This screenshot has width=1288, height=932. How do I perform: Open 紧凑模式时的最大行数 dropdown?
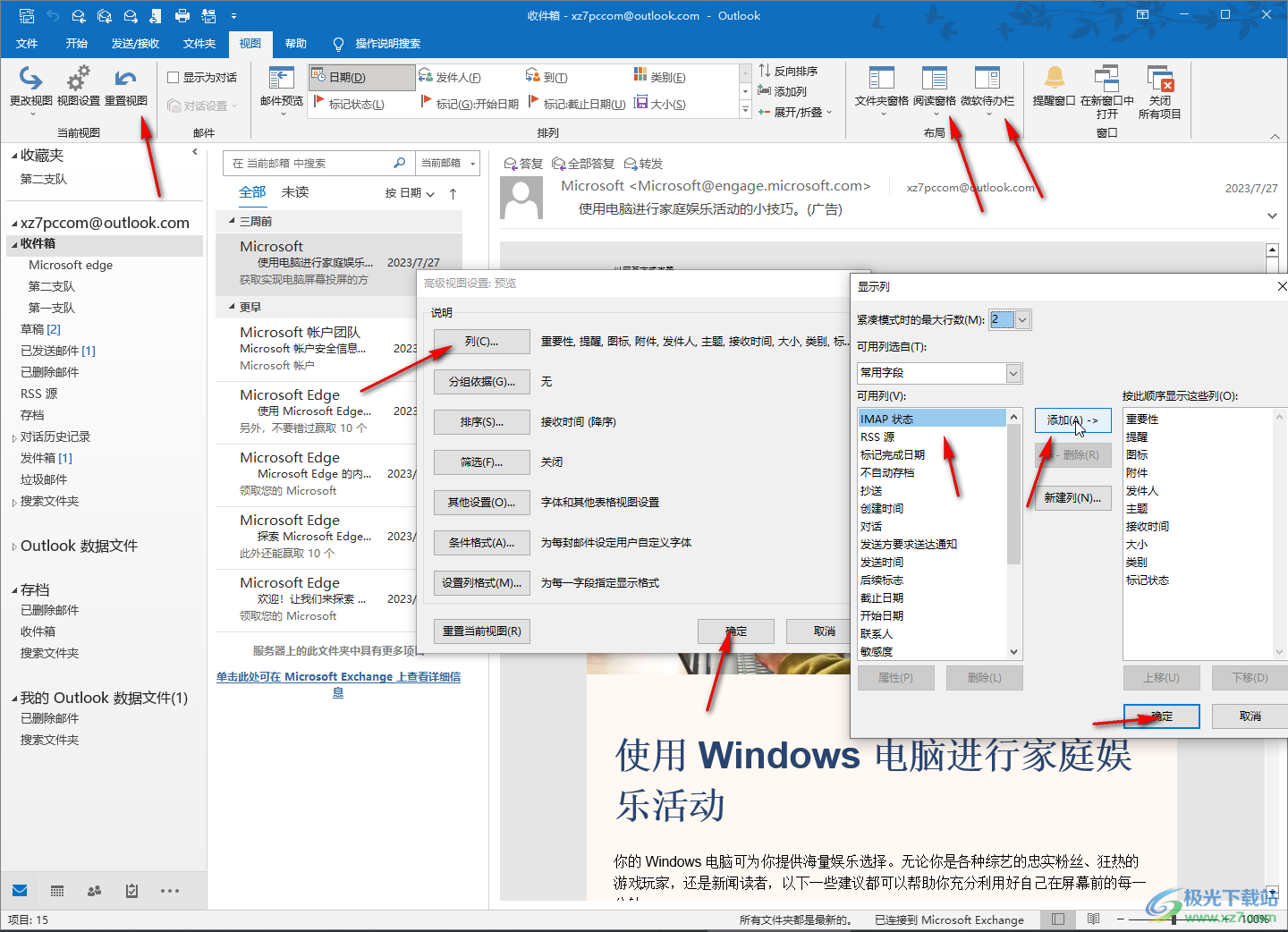coord(1023,319)
